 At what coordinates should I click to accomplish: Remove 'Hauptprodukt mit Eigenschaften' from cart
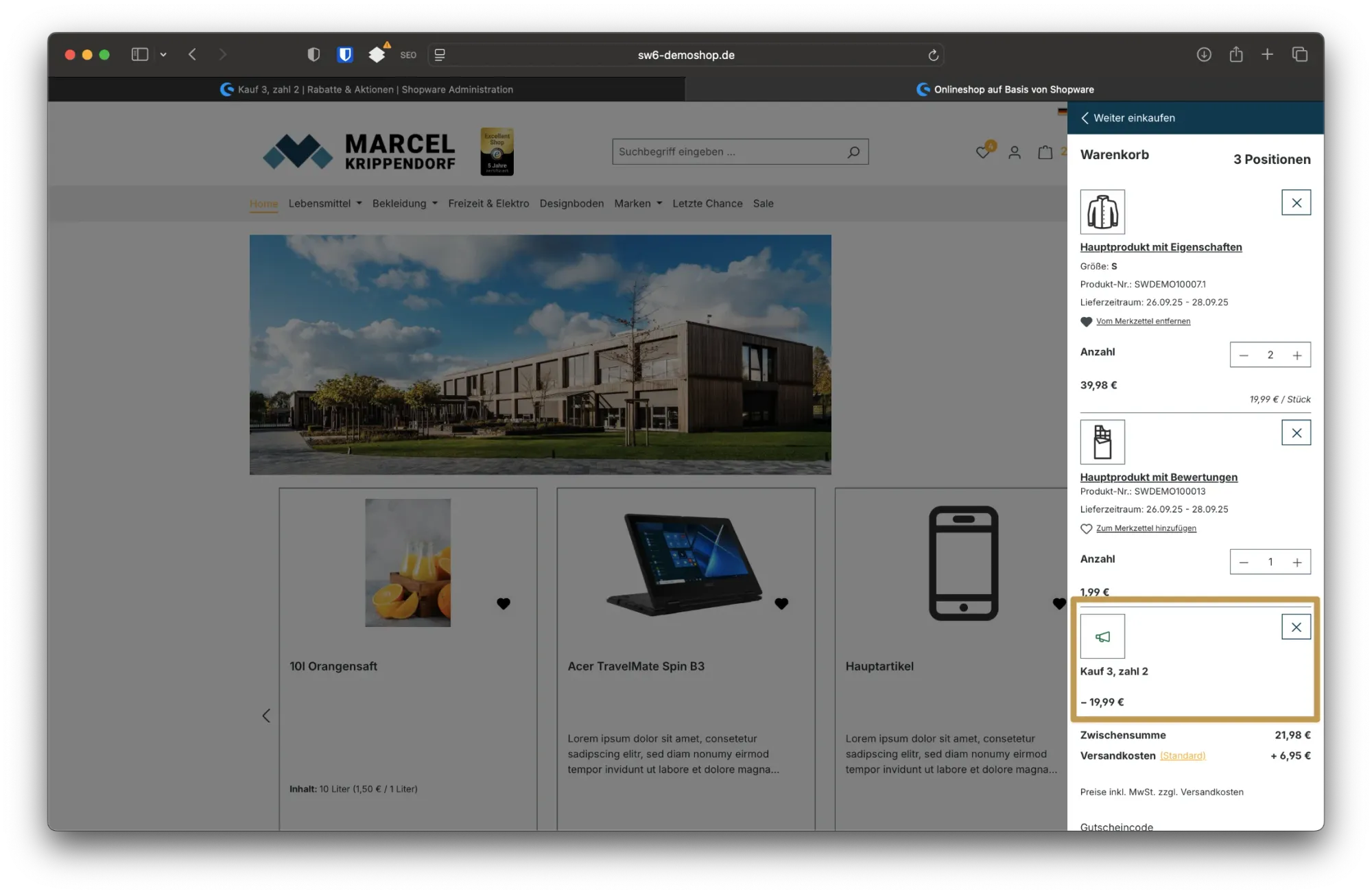point(1296,202)
